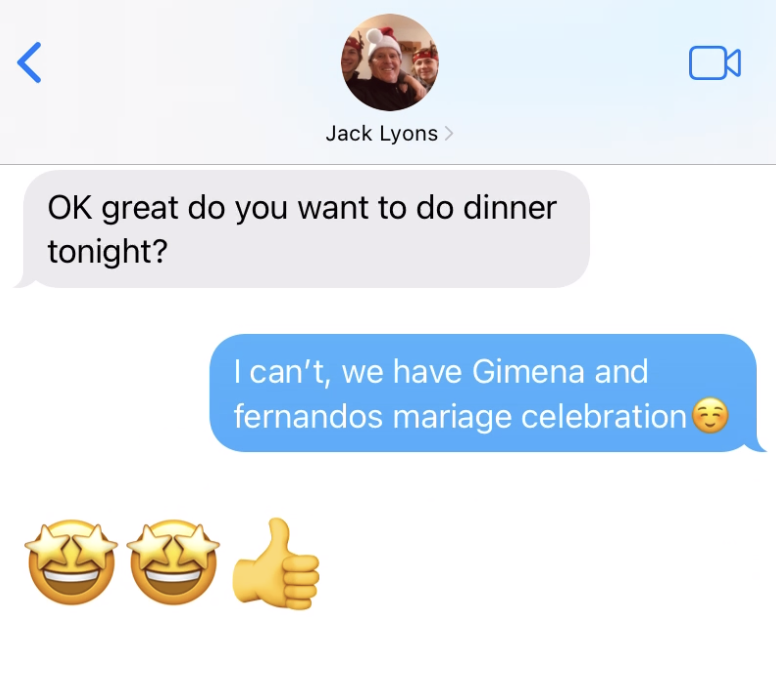Screen dimensions: 776x678
Task: Select the blue marriage celebration message bubble
Action: [x=487, y=393]
